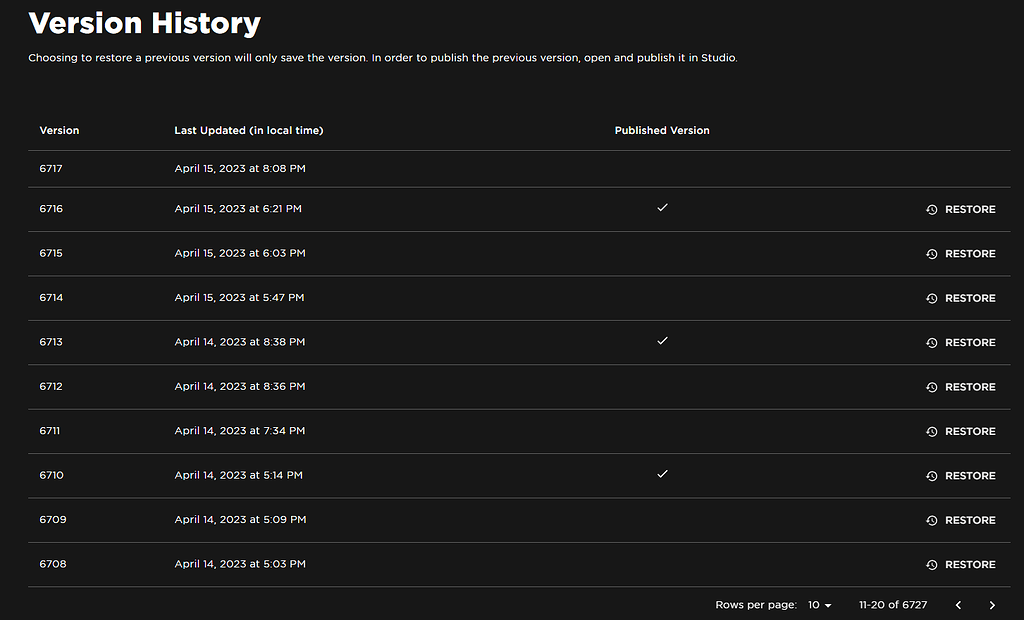Open the Rows per page dropdown
The height and width of the screenshot is (620, 1024).
click(x=818, y=605)
